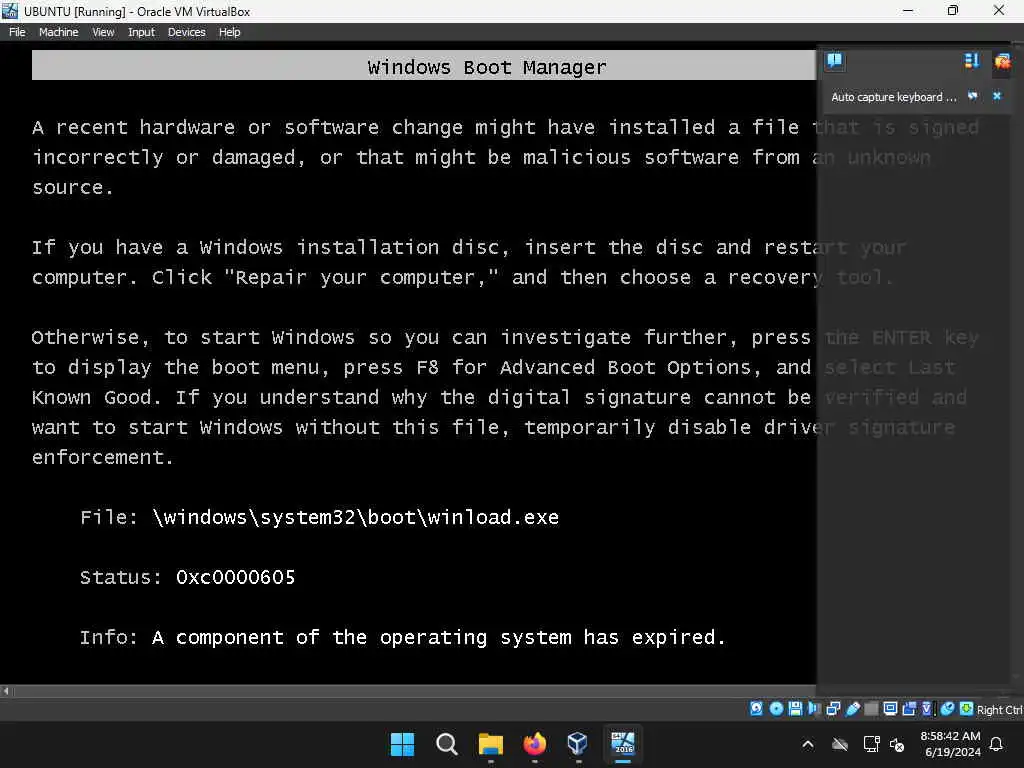
Task: Click the VirtualBox window title icon
Action: click(x=10, y=10)
